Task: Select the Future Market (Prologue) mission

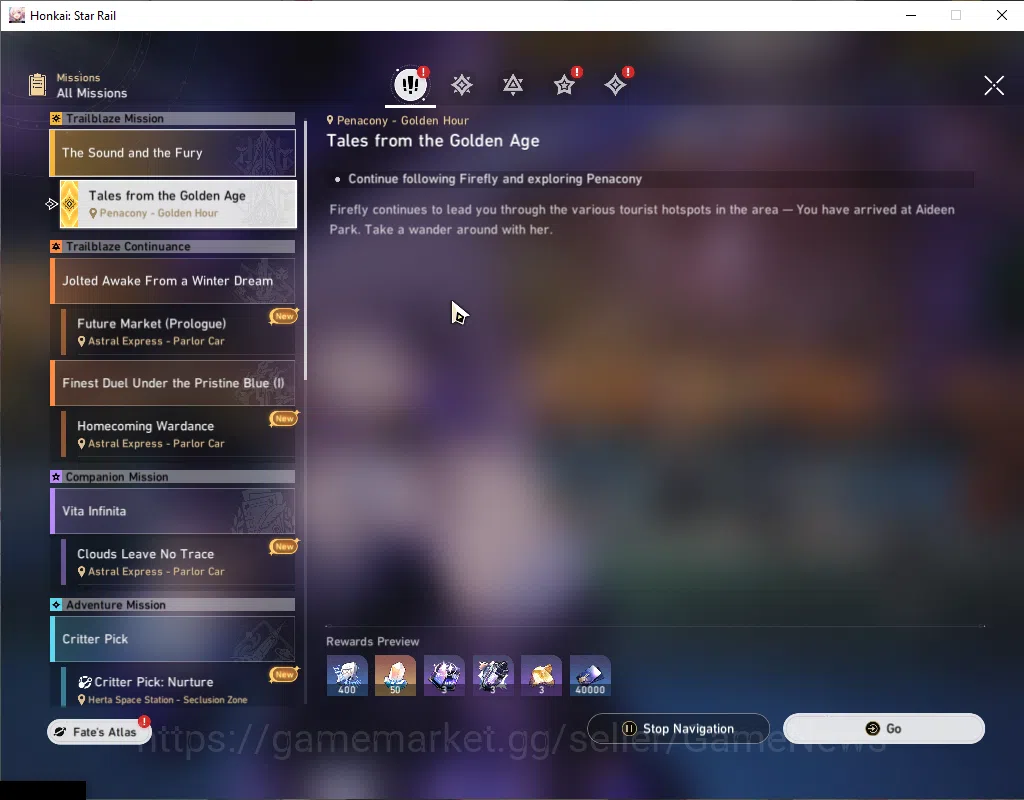Action: click(178, 332)
